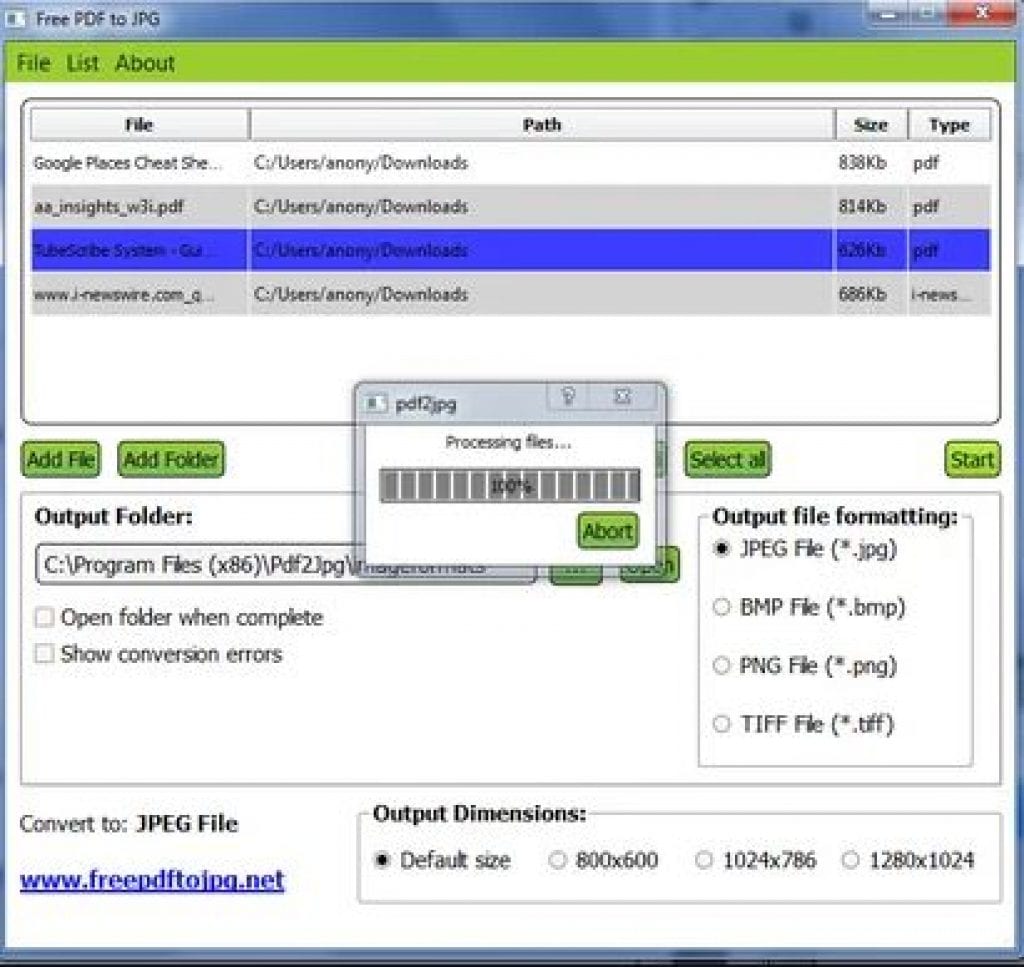Set output dimensions to 800x600
Viewport: 1024px width, 967px height.
click(x=558, y=860)
